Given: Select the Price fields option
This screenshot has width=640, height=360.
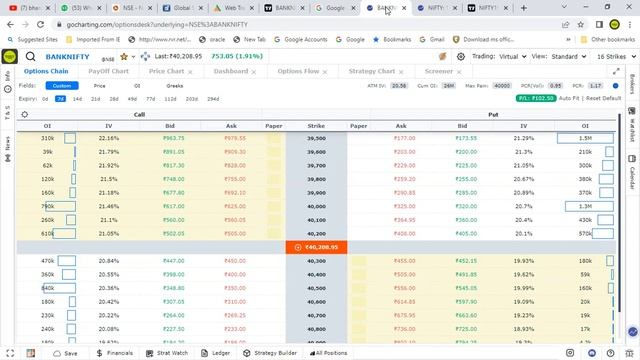Looking at the screenshot, I should click(x=99, y=86).
